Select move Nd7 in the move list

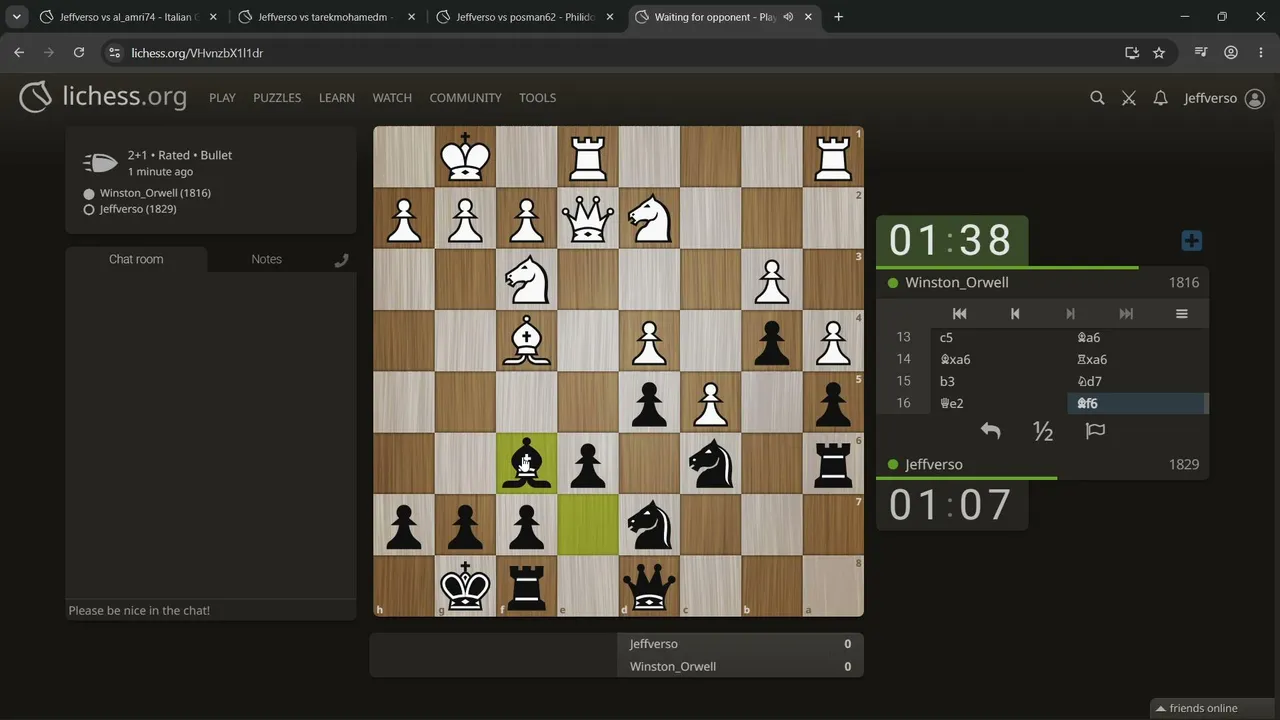tap(1137, 381)
